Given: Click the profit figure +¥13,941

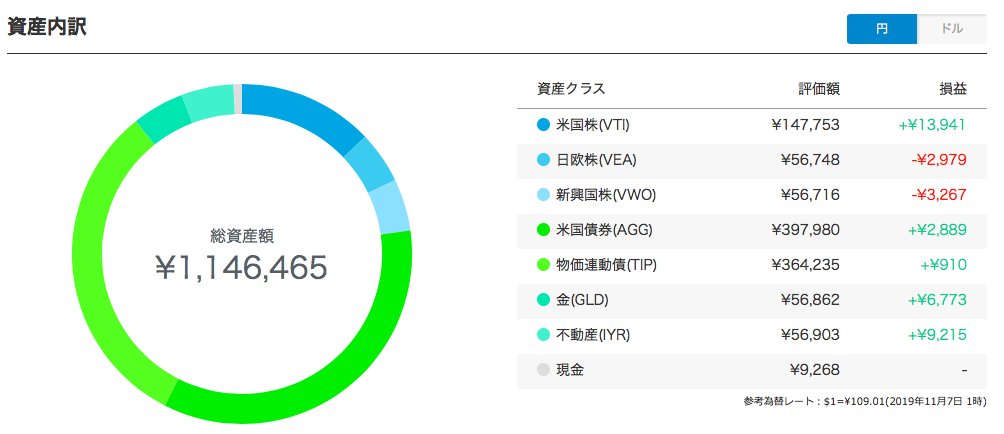Looking at the screenshot, I should click(932, 125).
